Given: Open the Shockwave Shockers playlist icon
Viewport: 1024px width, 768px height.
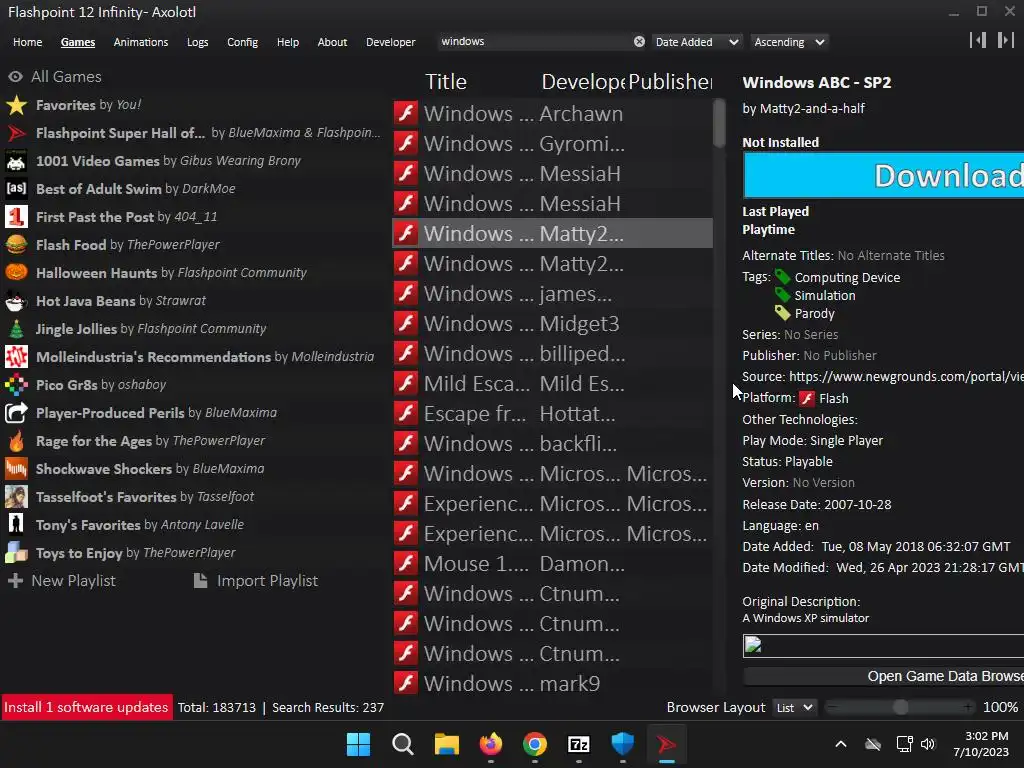Looking at the screenshot, I should tap(16, 469).
